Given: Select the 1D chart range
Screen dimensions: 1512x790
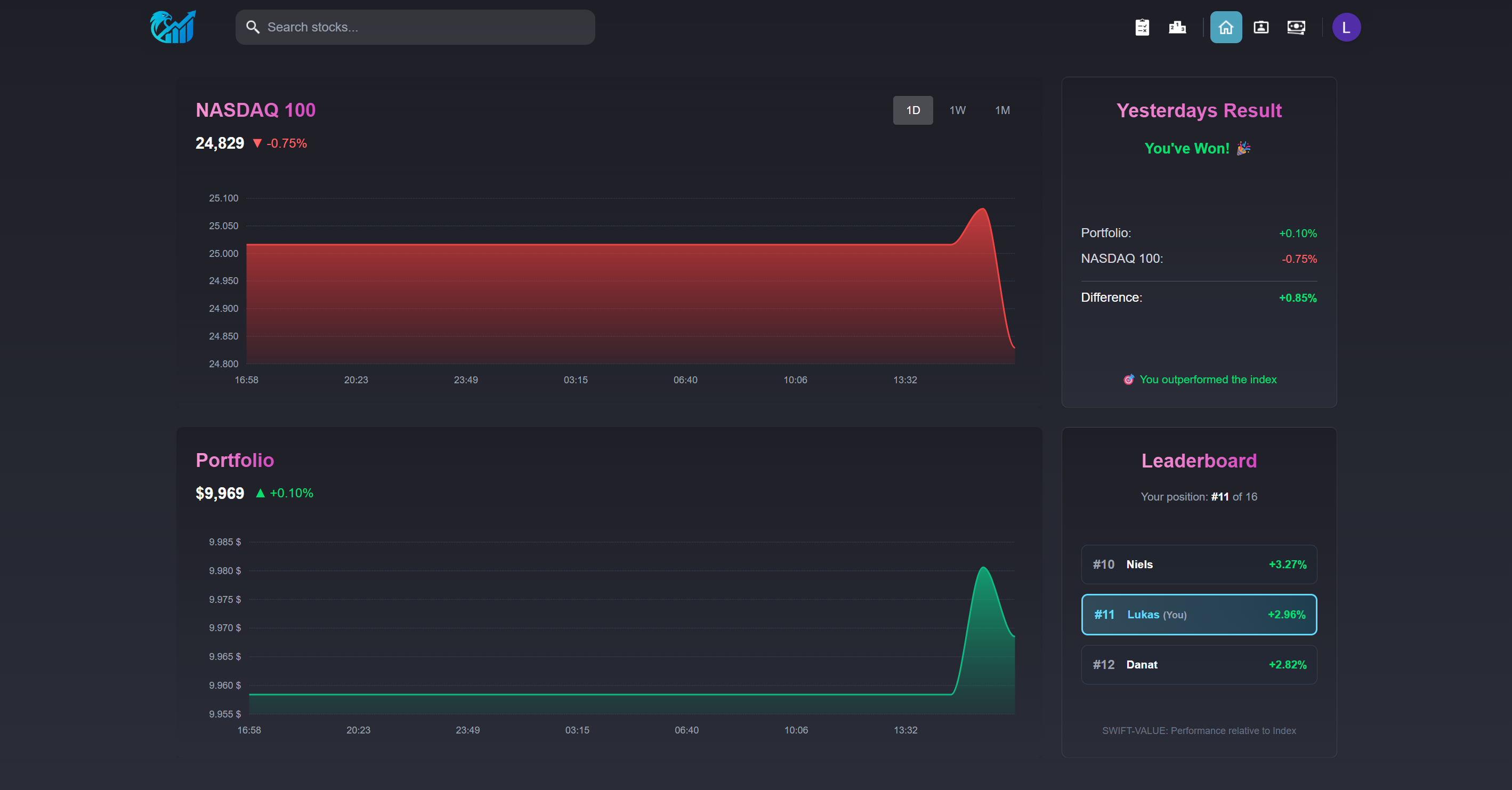Looking at the screenshot, I should point(913,110).
